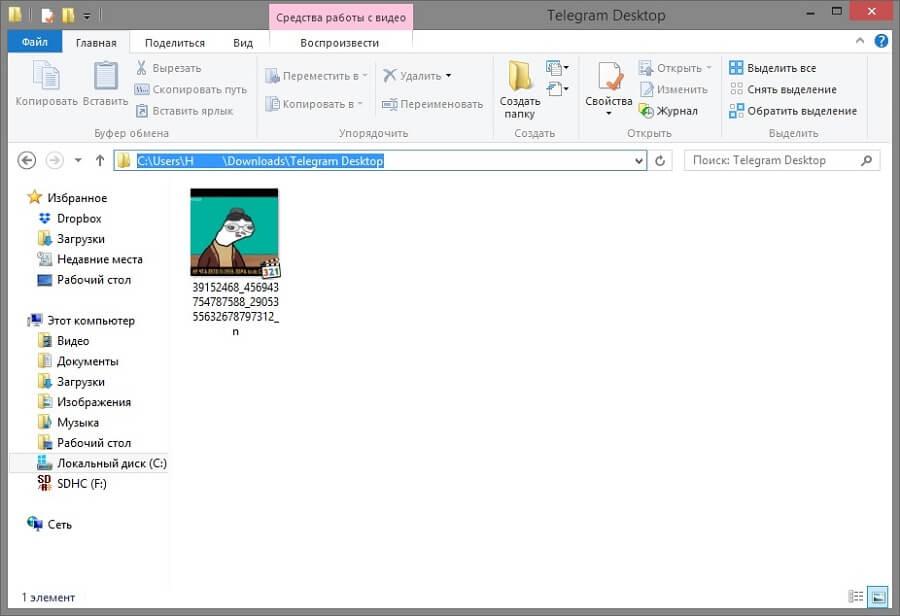The height and width of the screenshot is (616, 900).
Task: Open the Вид ribbon tab
Action: (x=242, y=43)
